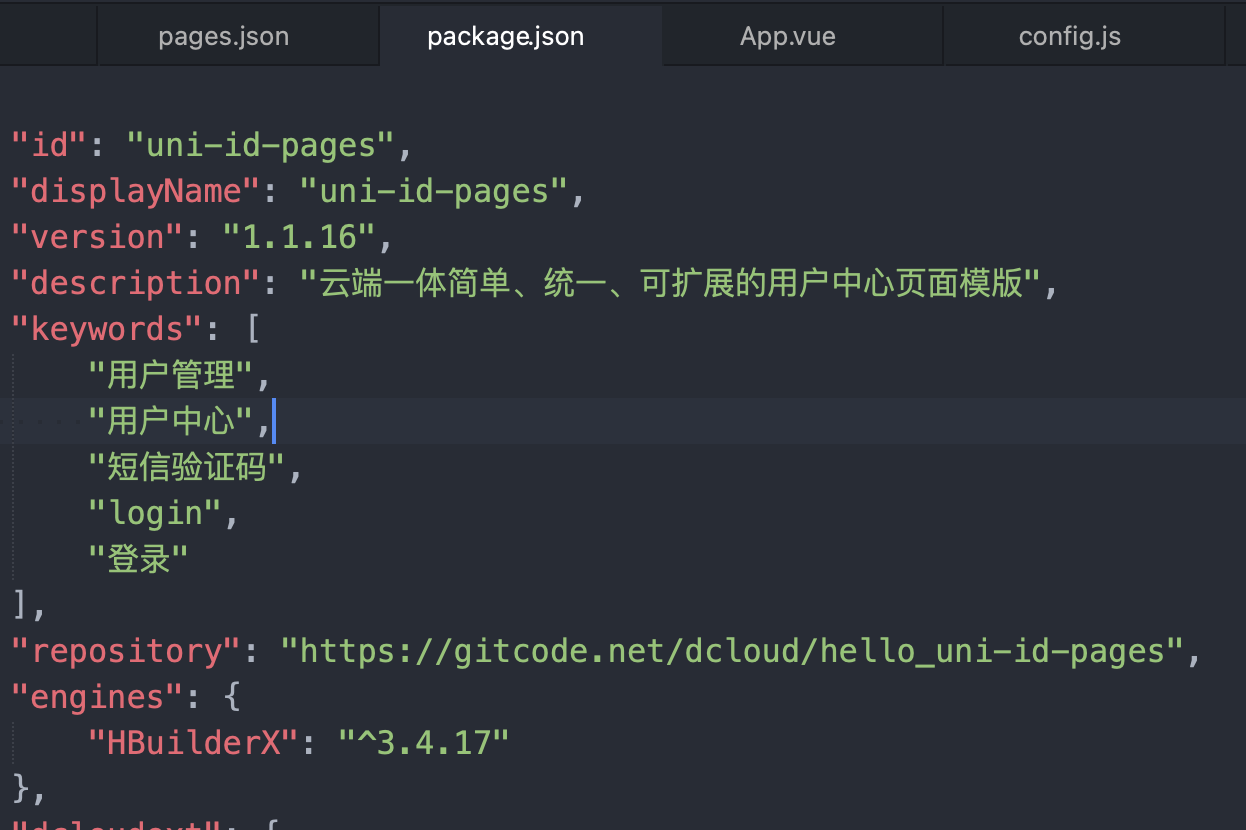Select the package.json tab
Viewport: 1246px width, 830px height.
[505, 37]
